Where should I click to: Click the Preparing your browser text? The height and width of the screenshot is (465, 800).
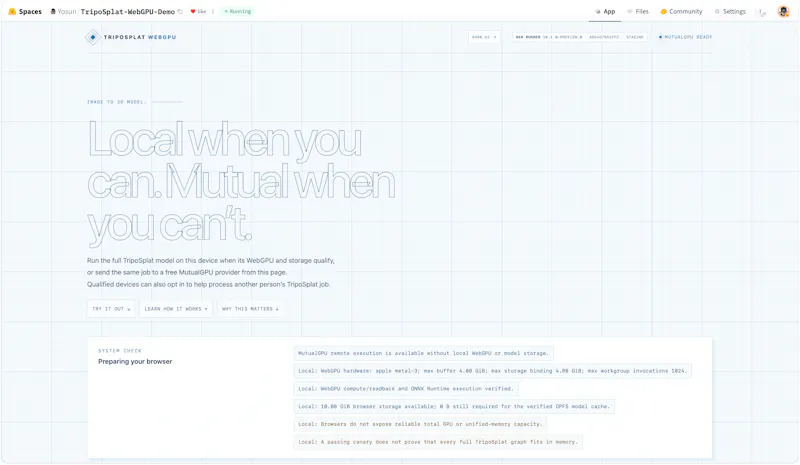click(135, 361)
